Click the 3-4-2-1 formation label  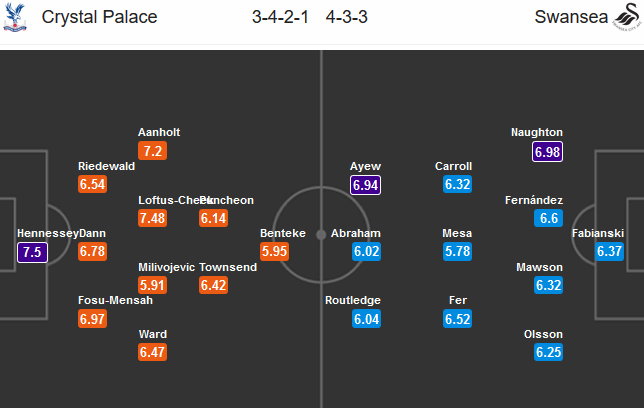(x=281, y=17)
